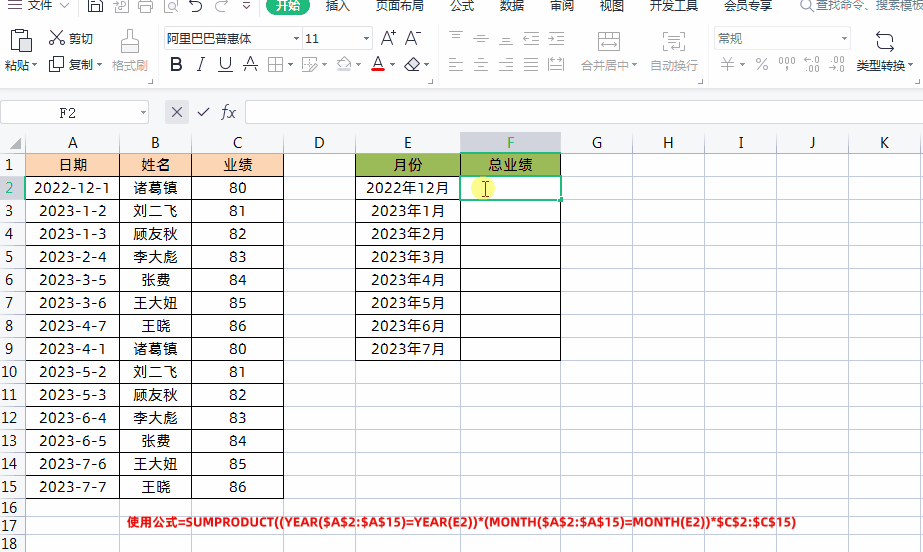Select cell E2 containing 2022年12月

pyautogui.click(x=408, y=188)
